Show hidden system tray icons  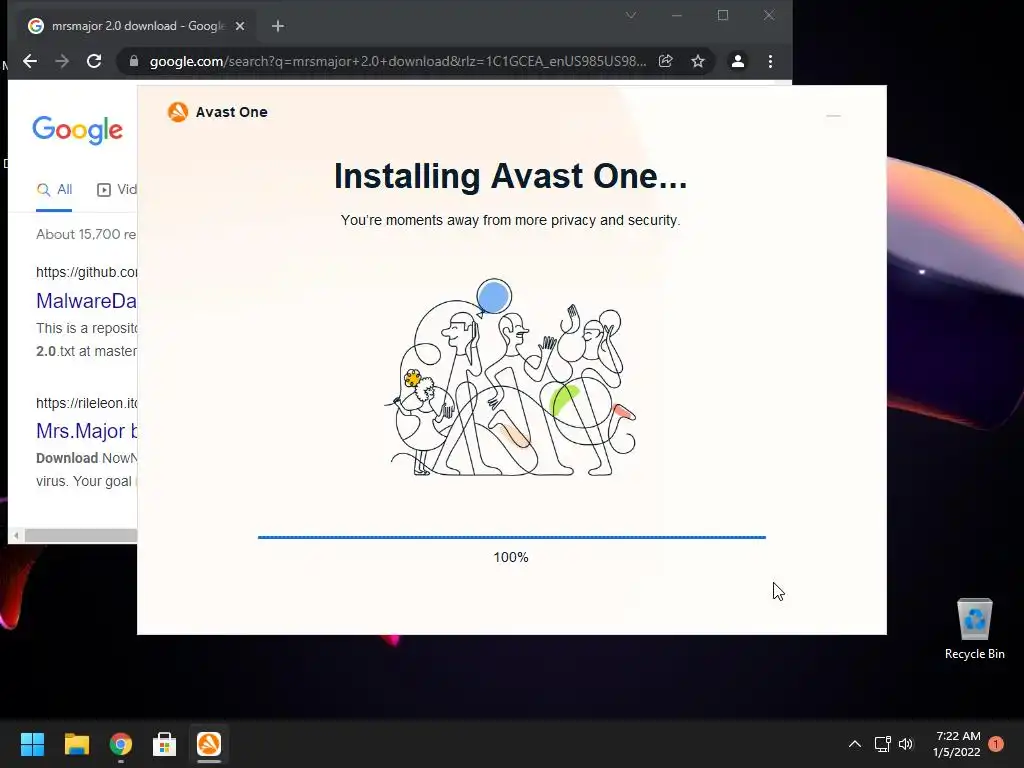click(854, 744)
